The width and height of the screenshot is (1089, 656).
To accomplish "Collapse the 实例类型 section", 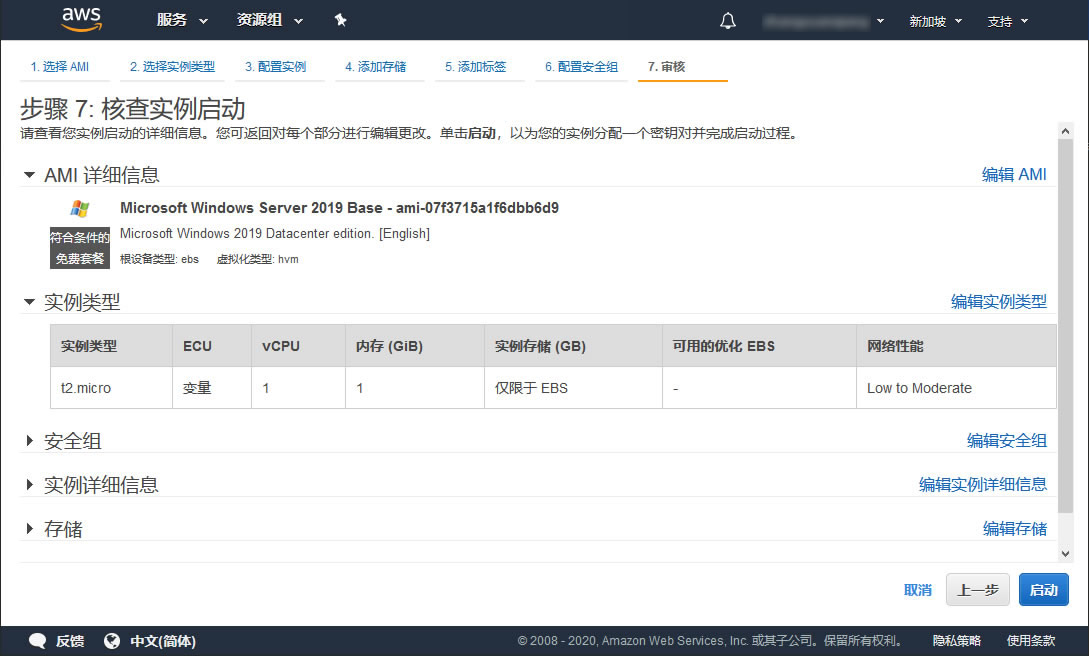I will coord(29,302).
